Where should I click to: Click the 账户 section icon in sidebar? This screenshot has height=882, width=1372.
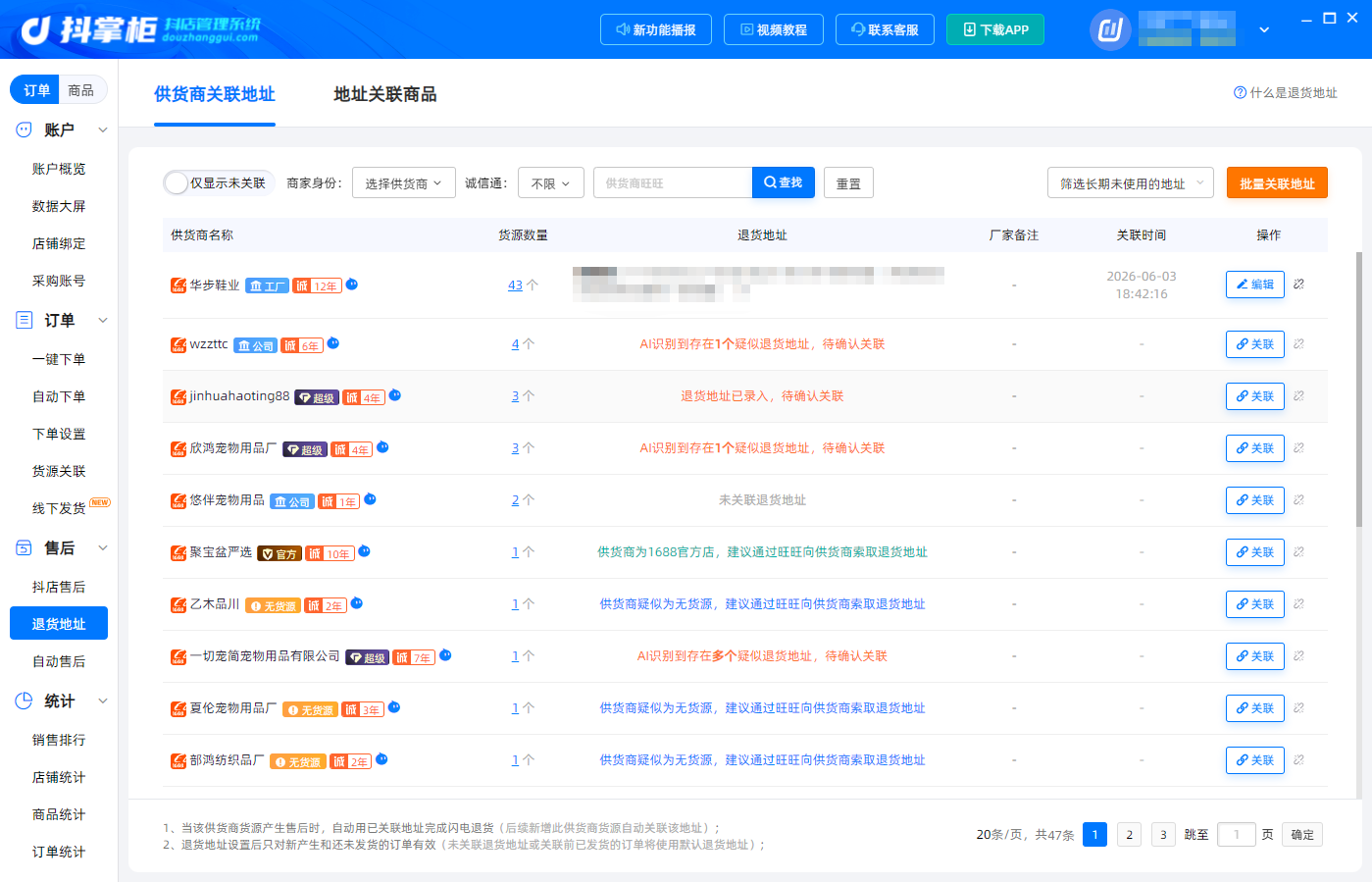25,130
